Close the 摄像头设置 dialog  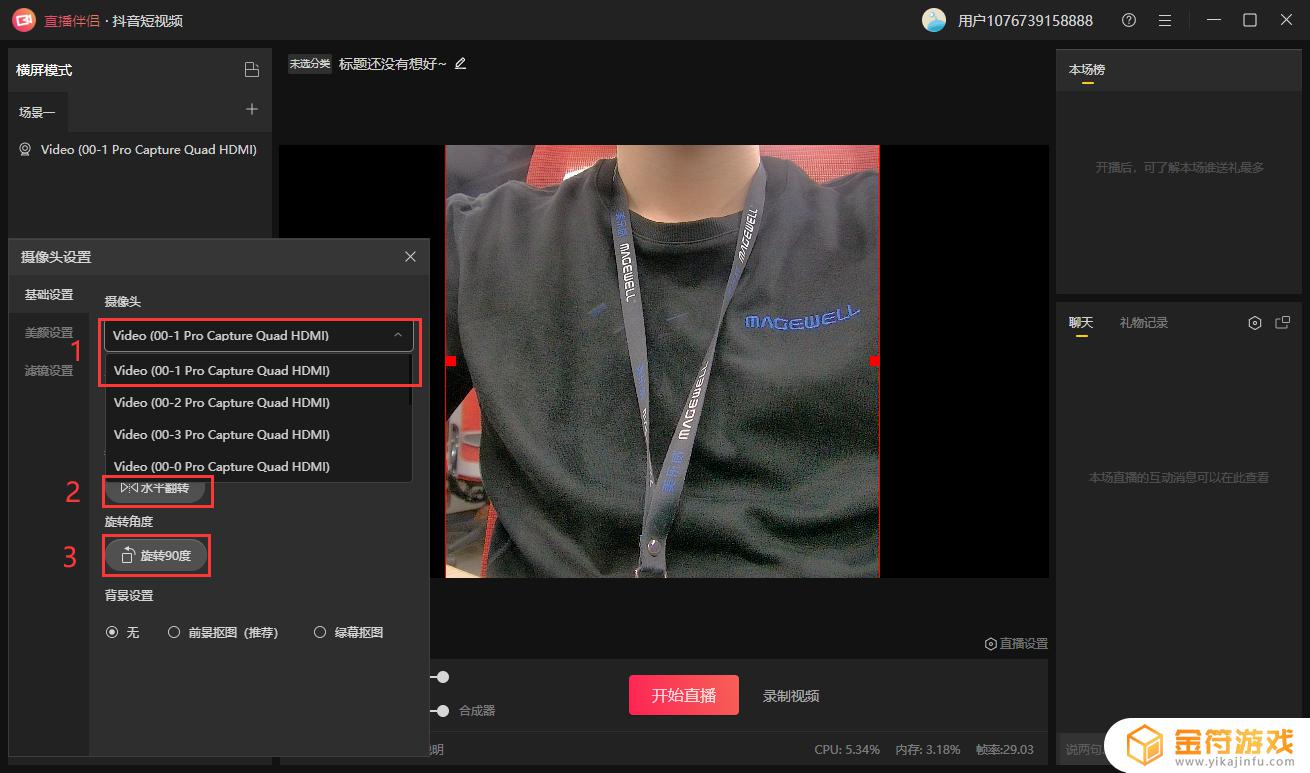(x=410, y=257)
